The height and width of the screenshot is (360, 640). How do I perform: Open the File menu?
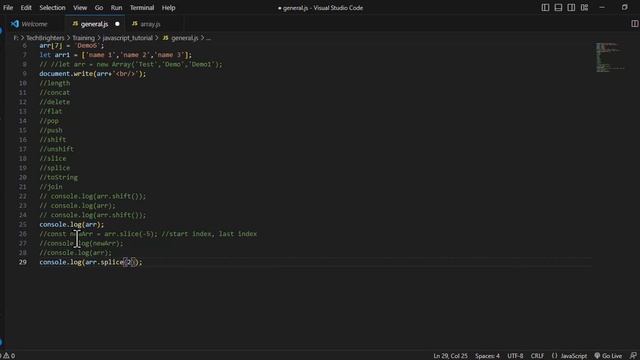(8, 8)
